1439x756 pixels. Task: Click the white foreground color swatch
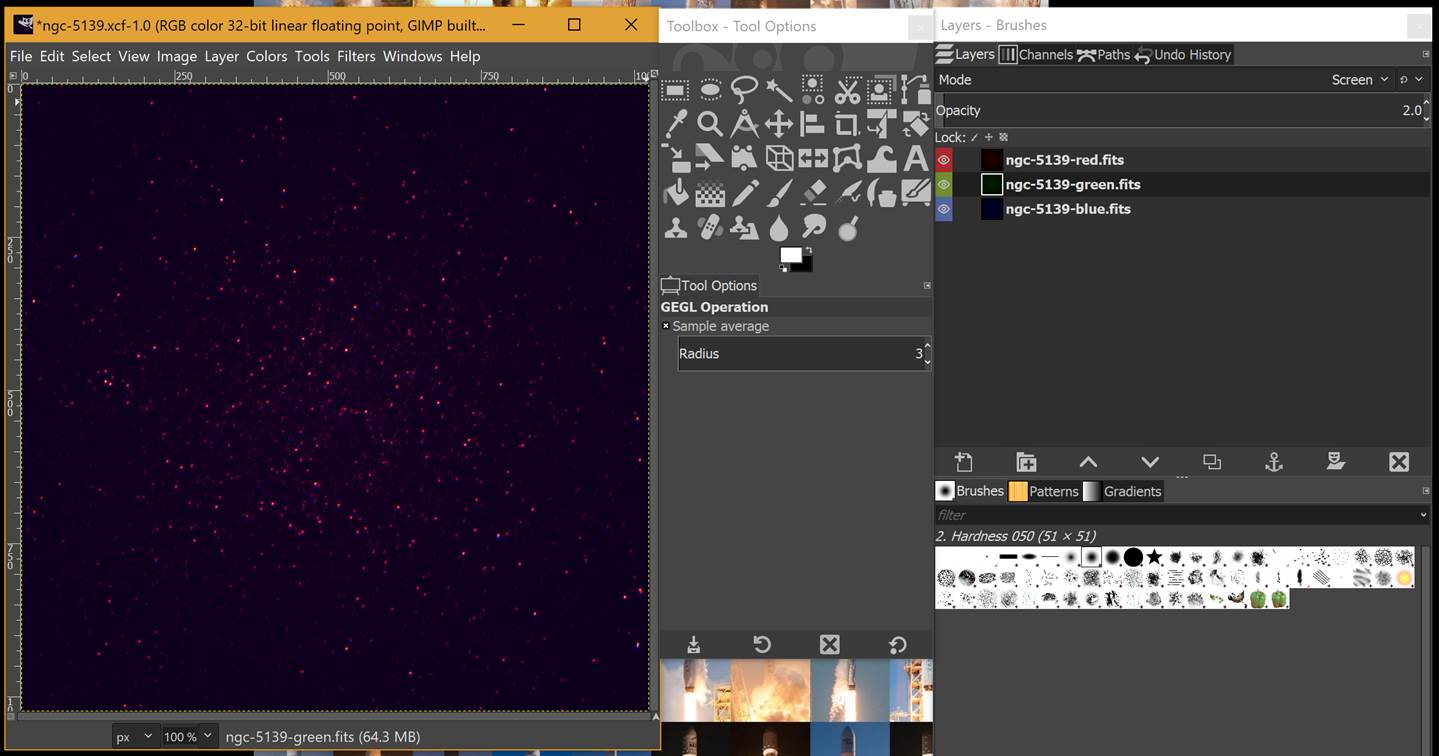(790, 255)
